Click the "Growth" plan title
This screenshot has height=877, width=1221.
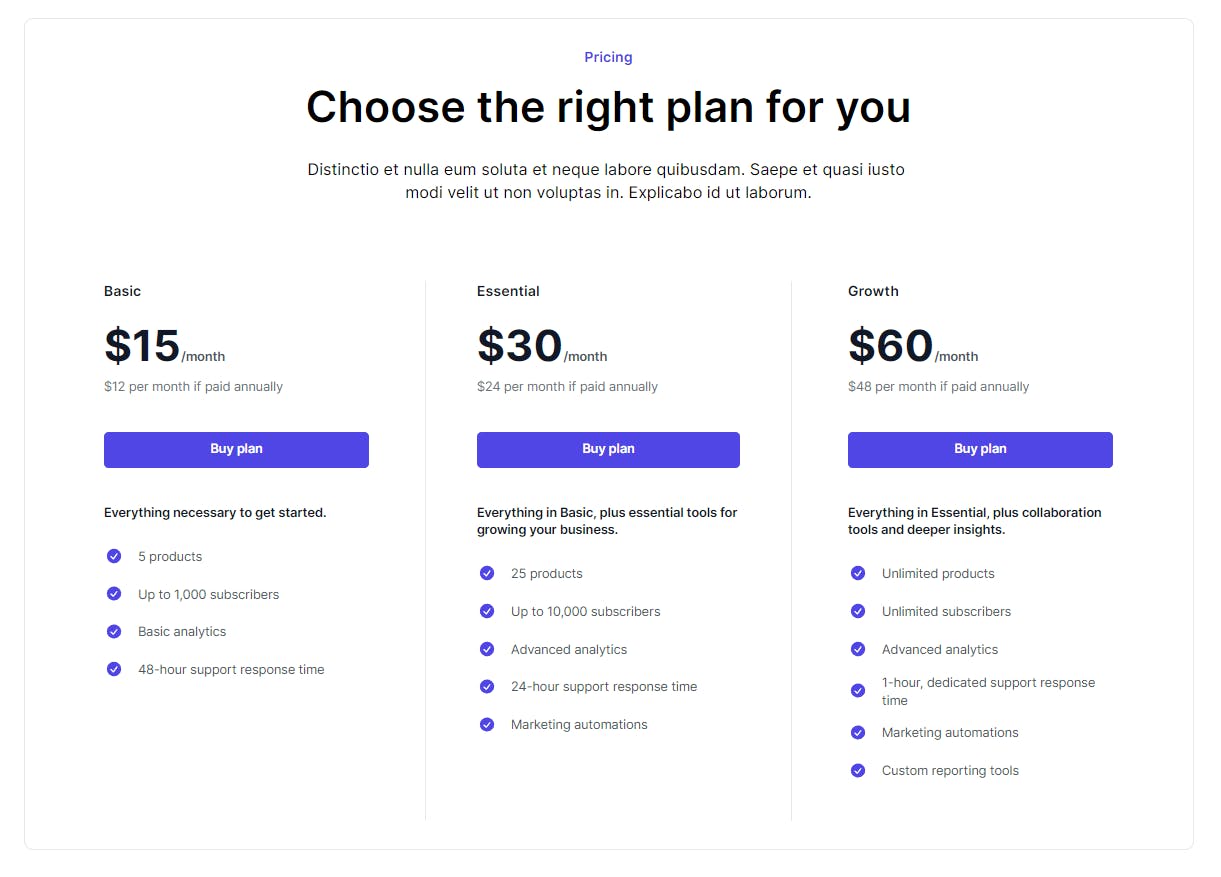[873, 291]
